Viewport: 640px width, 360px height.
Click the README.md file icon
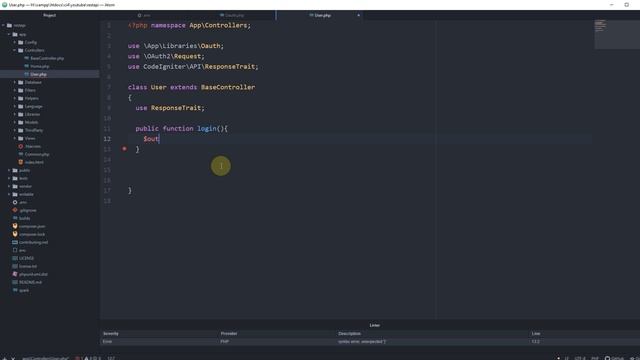click(15, 282)
